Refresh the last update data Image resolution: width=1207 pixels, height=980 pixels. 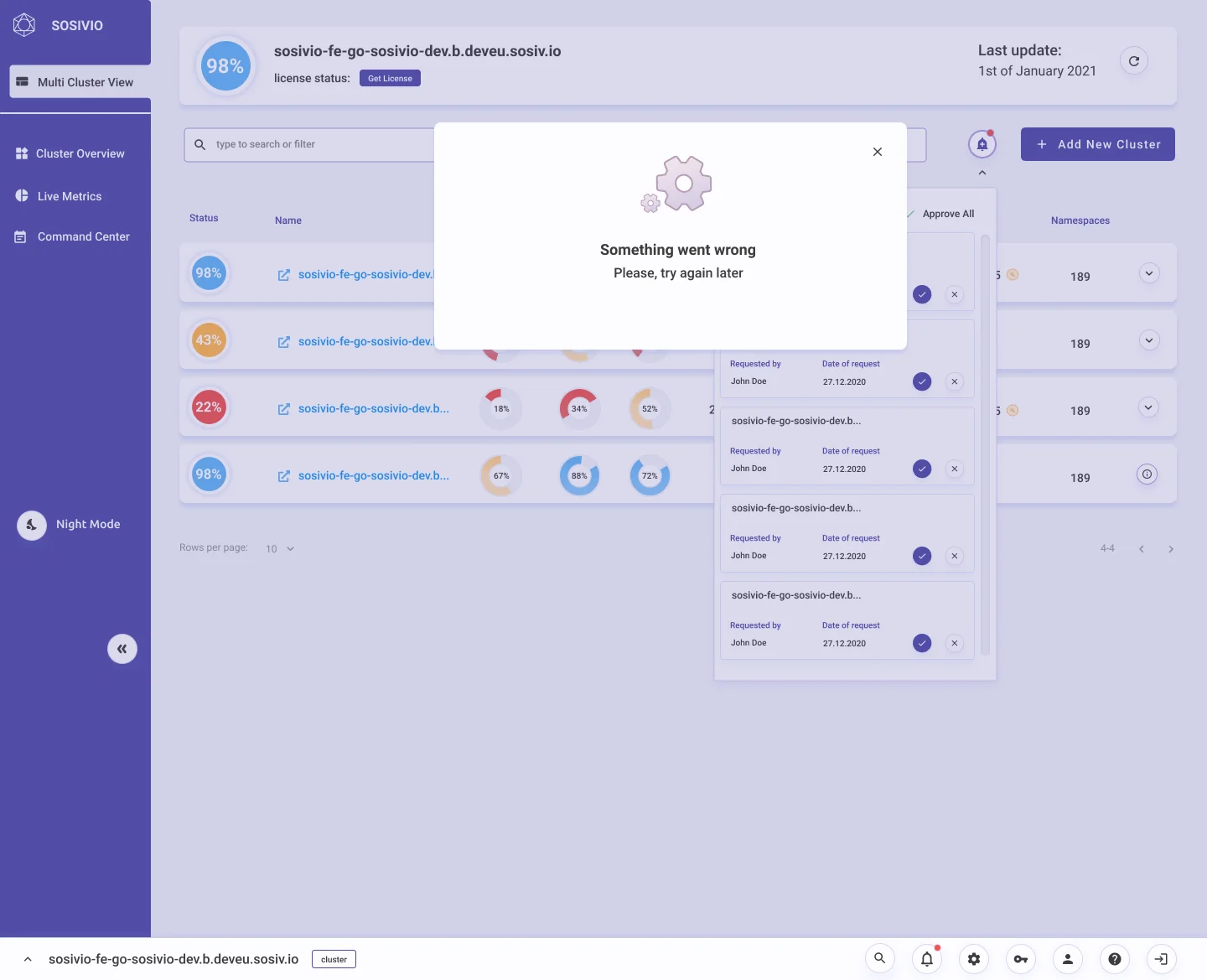1134,61
